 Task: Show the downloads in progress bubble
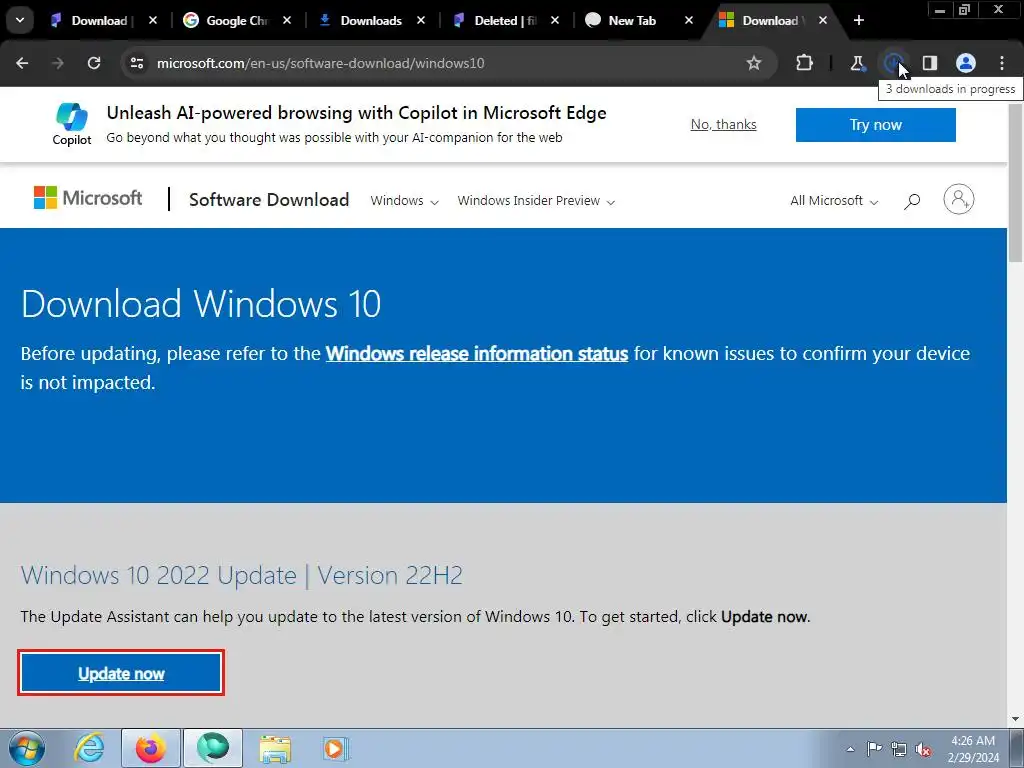(x=893, y=63)
